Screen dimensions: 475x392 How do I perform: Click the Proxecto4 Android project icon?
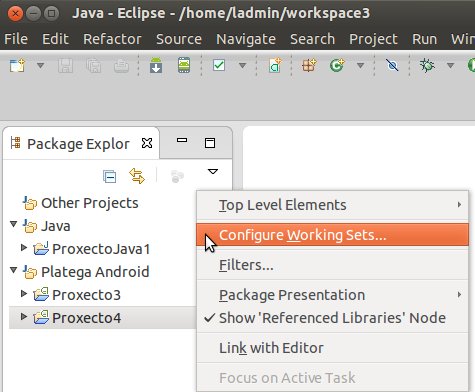[x=41, y=318]
